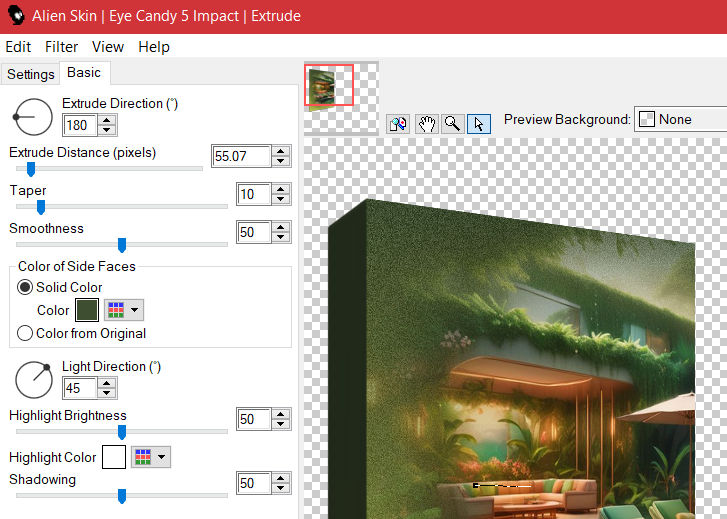This screenshot has width=727, height=519.
Task: Select the hand pan tool
Action: 427,124
